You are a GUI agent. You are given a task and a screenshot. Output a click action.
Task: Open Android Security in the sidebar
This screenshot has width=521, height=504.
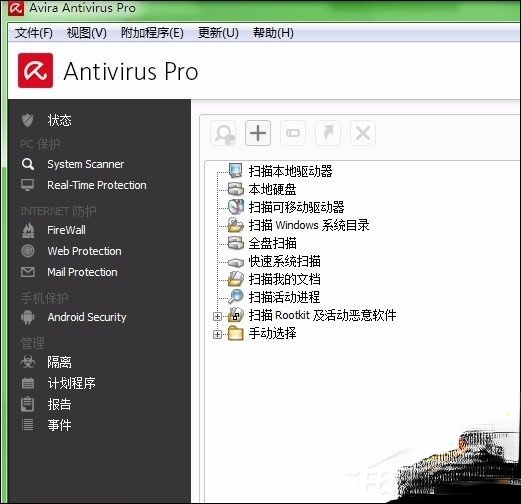tap(87, 317)
